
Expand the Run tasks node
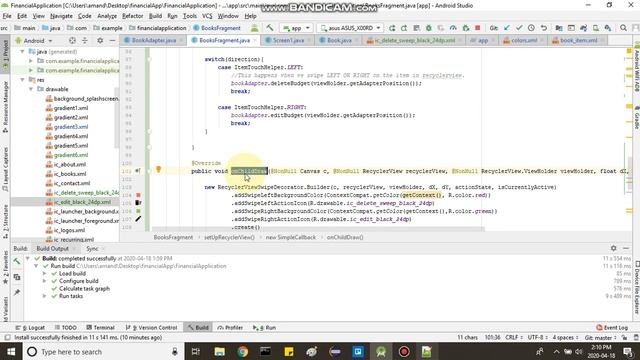pyautogui.click(x=44, y=296)
